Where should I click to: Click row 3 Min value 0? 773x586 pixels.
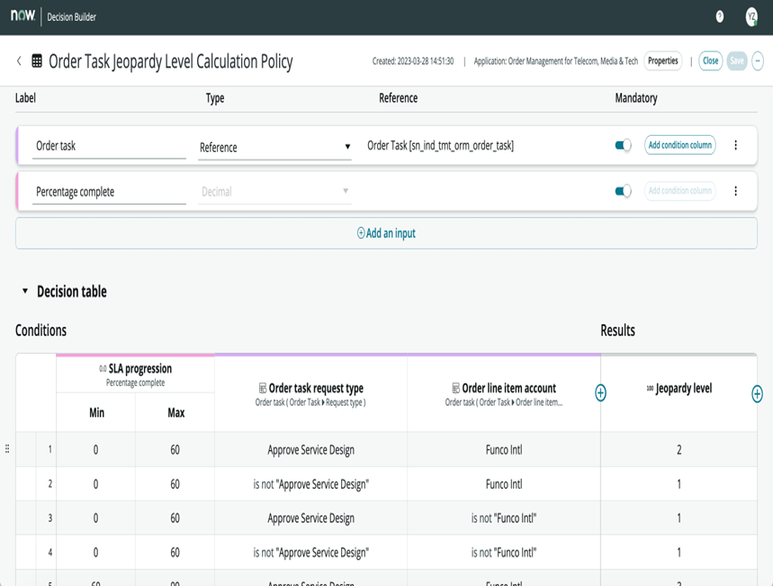(x=96, y=518)
